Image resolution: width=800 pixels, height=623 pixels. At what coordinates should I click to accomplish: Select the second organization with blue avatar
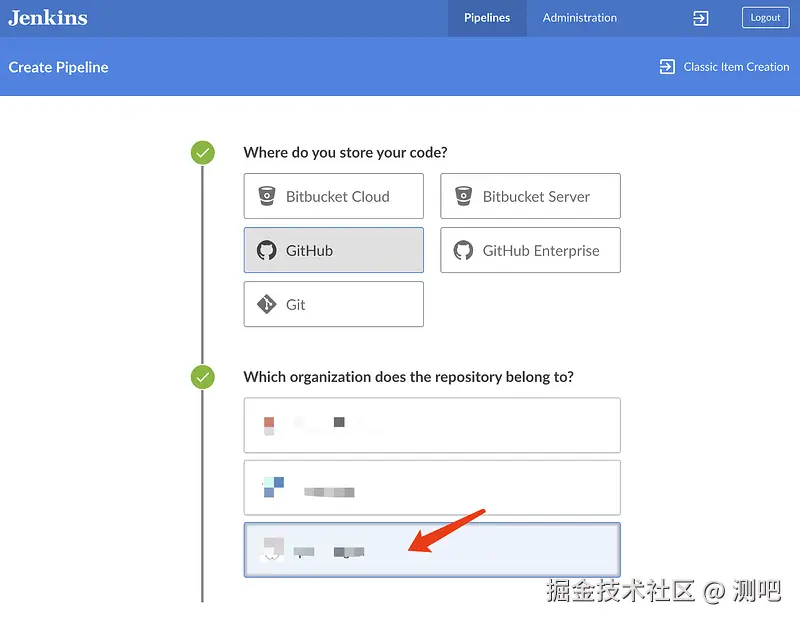click(432, 488)
